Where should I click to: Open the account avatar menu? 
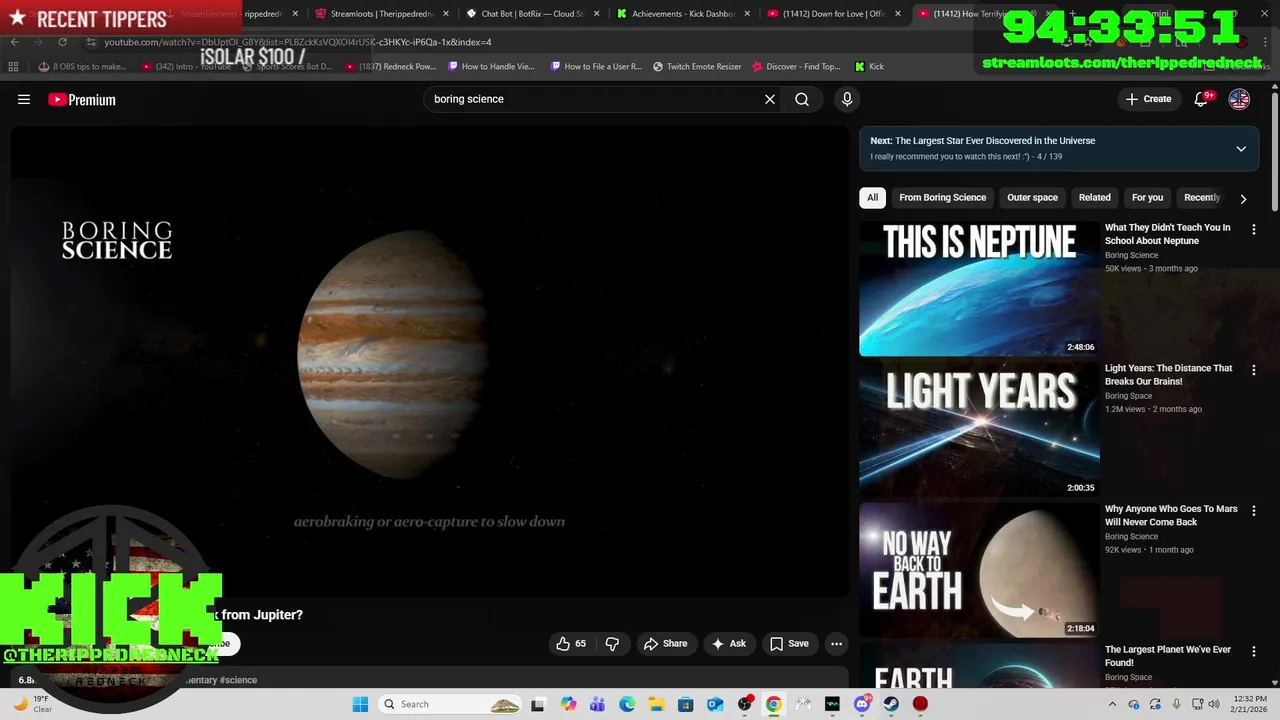(x=1239, y=99)
